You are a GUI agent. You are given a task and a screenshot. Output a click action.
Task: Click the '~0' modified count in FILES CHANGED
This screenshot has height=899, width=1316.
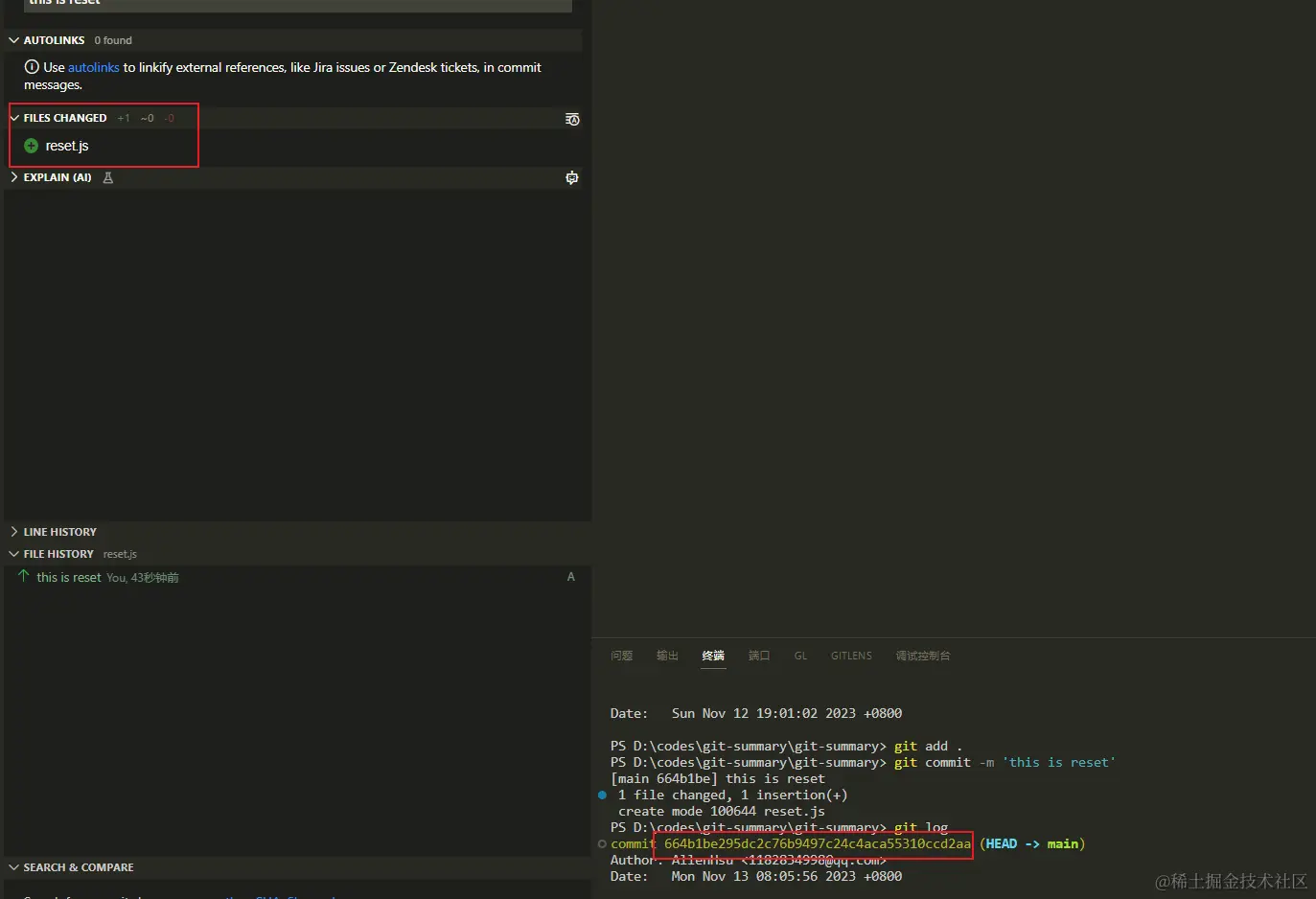pyautogui.click(x=147, y=118)
